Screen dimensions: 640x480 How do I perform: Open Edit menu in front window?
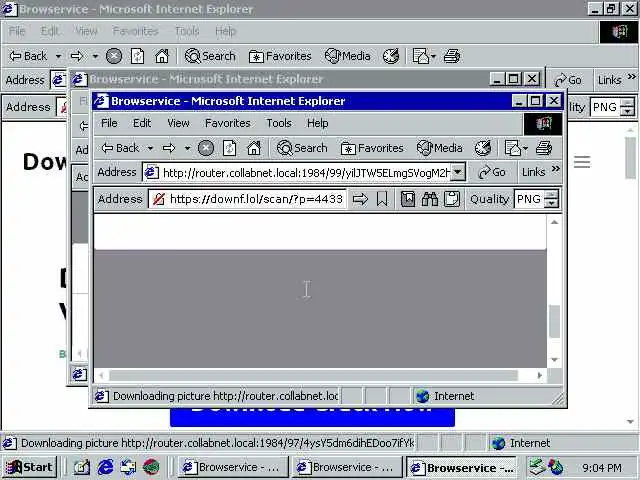click(x=142, y=123)
